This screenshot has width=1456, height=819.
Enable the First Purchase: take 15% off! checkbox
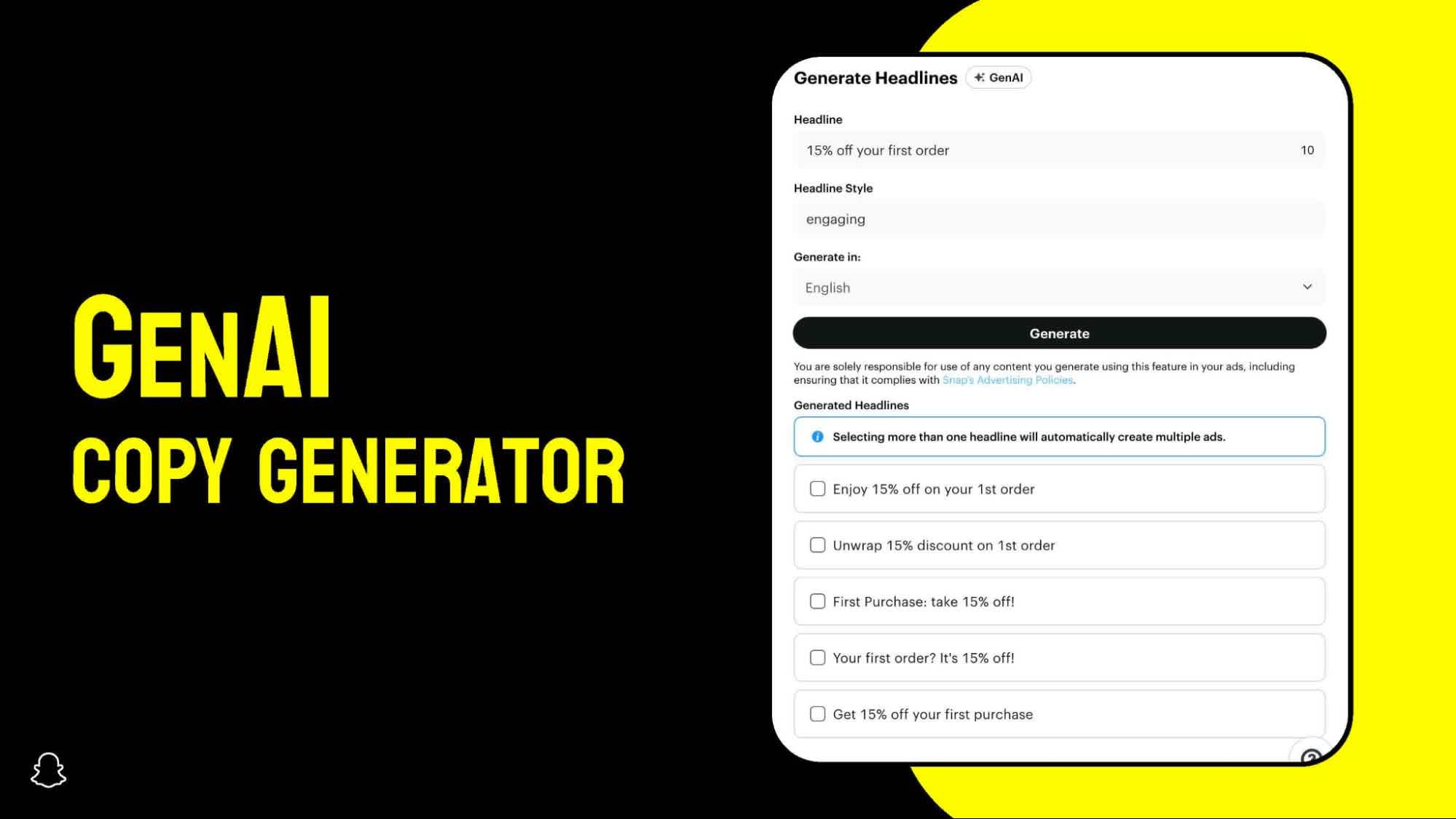[817, 601]
